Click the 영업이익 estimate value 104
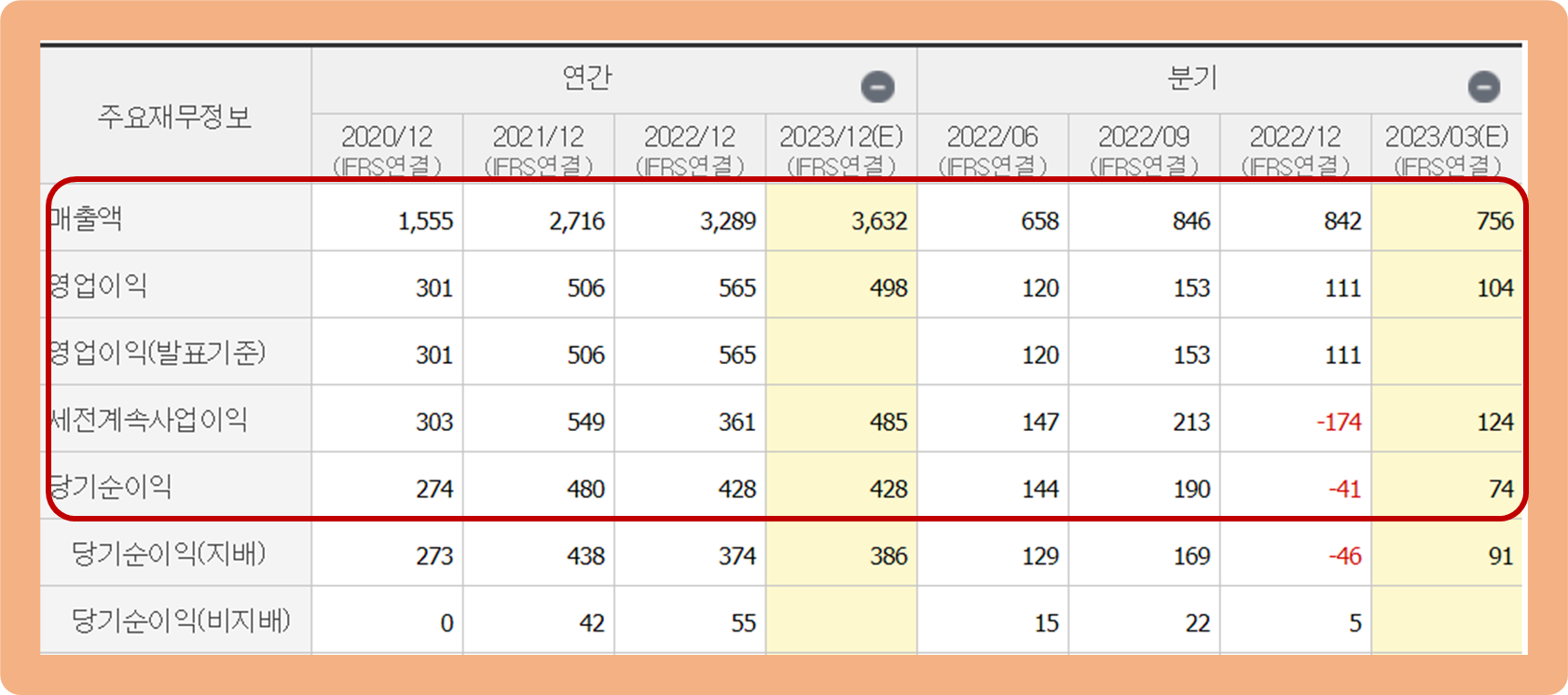Image resolution: width=1568 pixels, height=695 pixels. pyautogui.click(x=1495, y=289)
